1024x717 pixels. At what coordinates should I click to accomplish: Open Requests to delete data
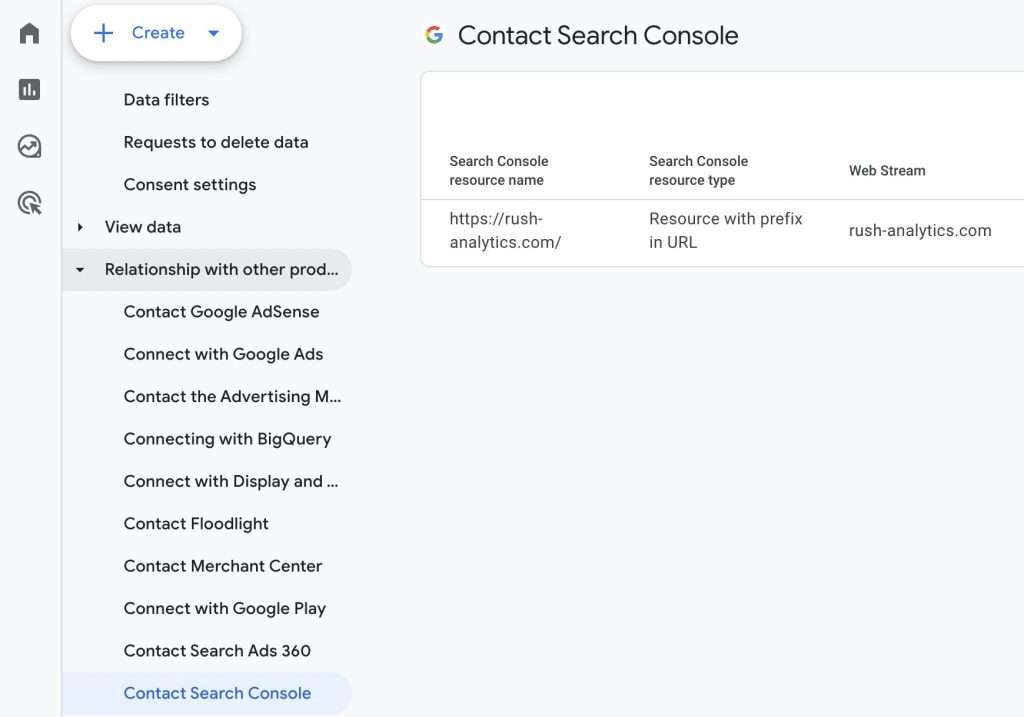[216, 142]
